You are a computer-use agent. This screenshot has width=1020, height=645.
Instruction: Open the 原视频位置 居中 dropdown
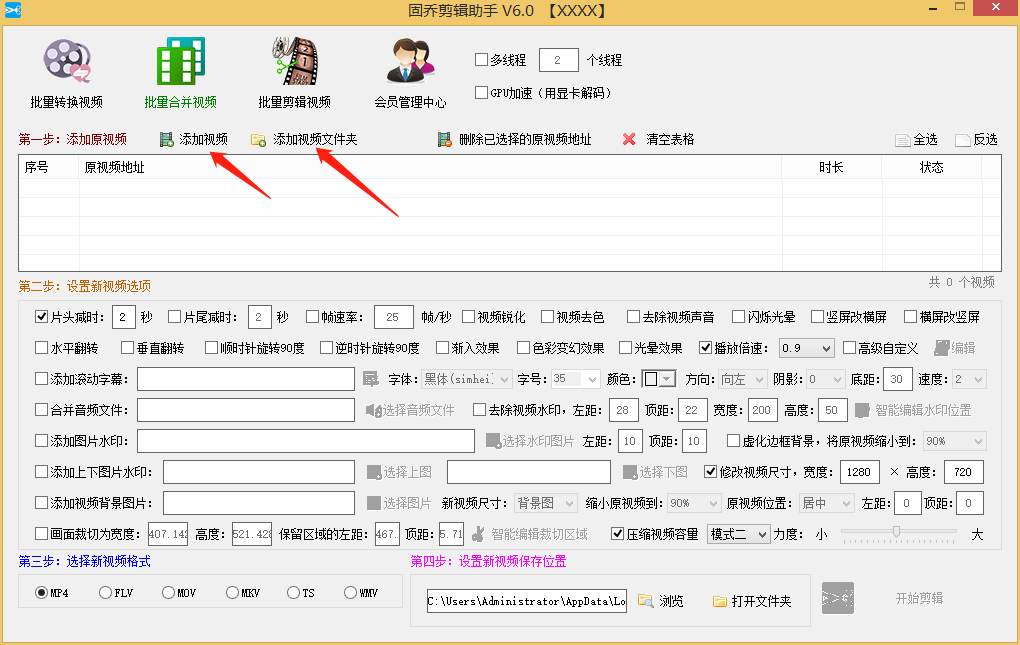click(x=827, y=503)
